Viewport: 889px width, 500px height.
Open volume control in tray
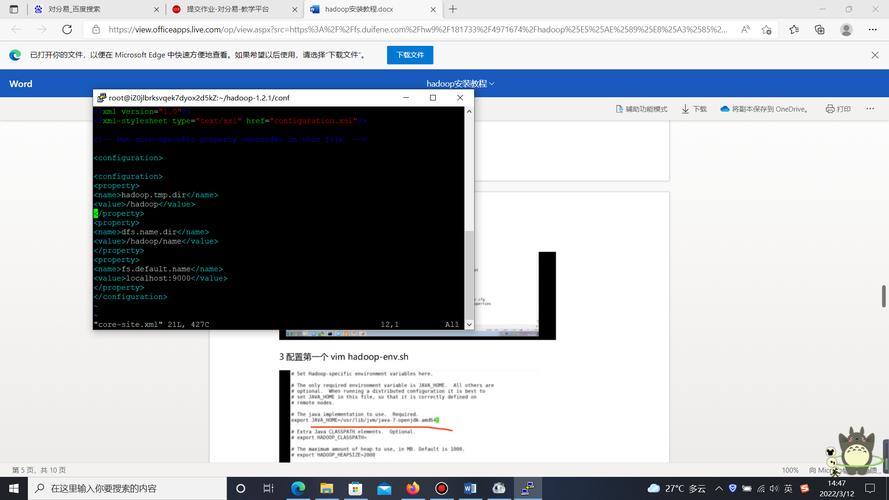[774, 488]
